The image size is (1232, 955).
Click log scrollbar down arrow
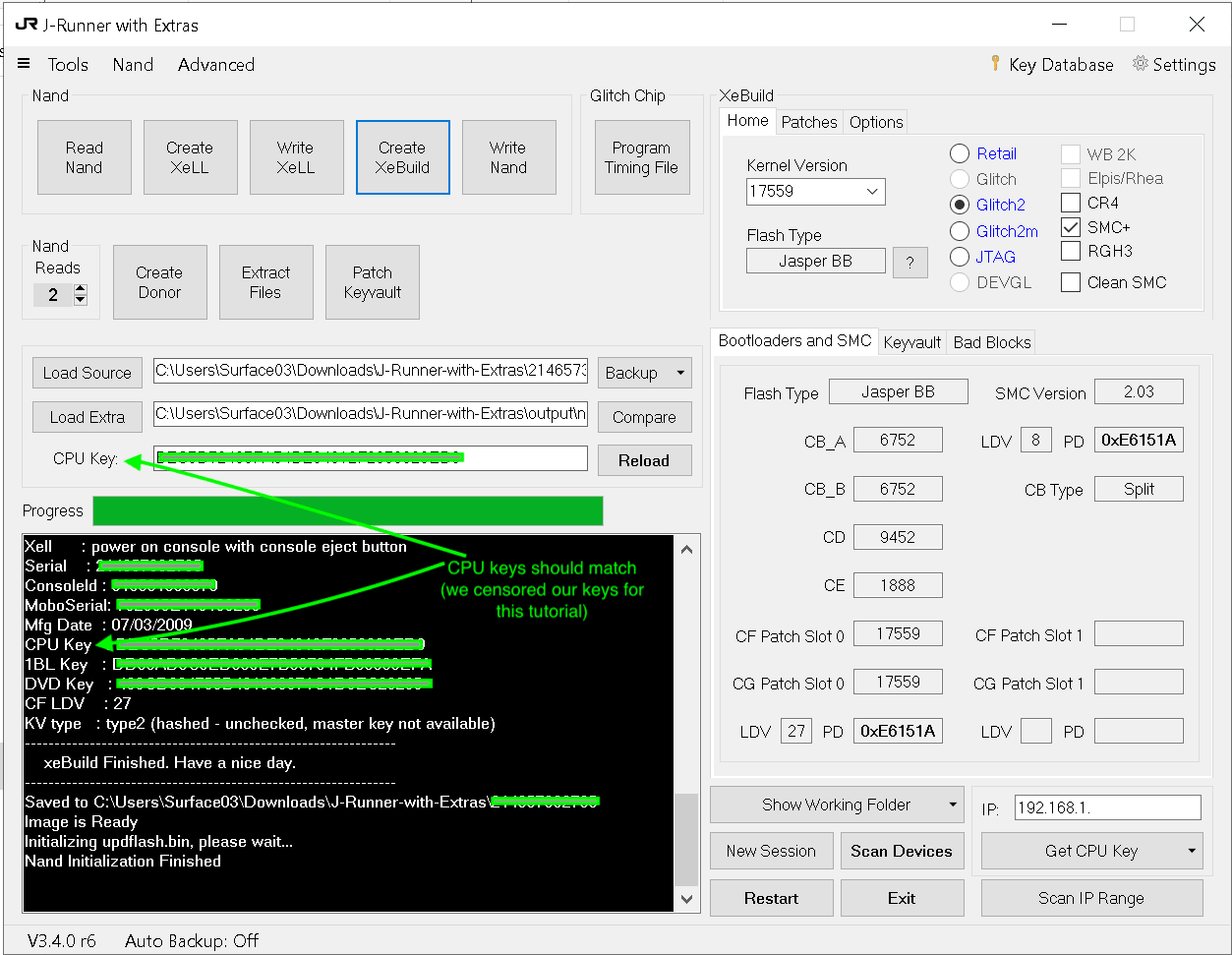tap(687, 899)
